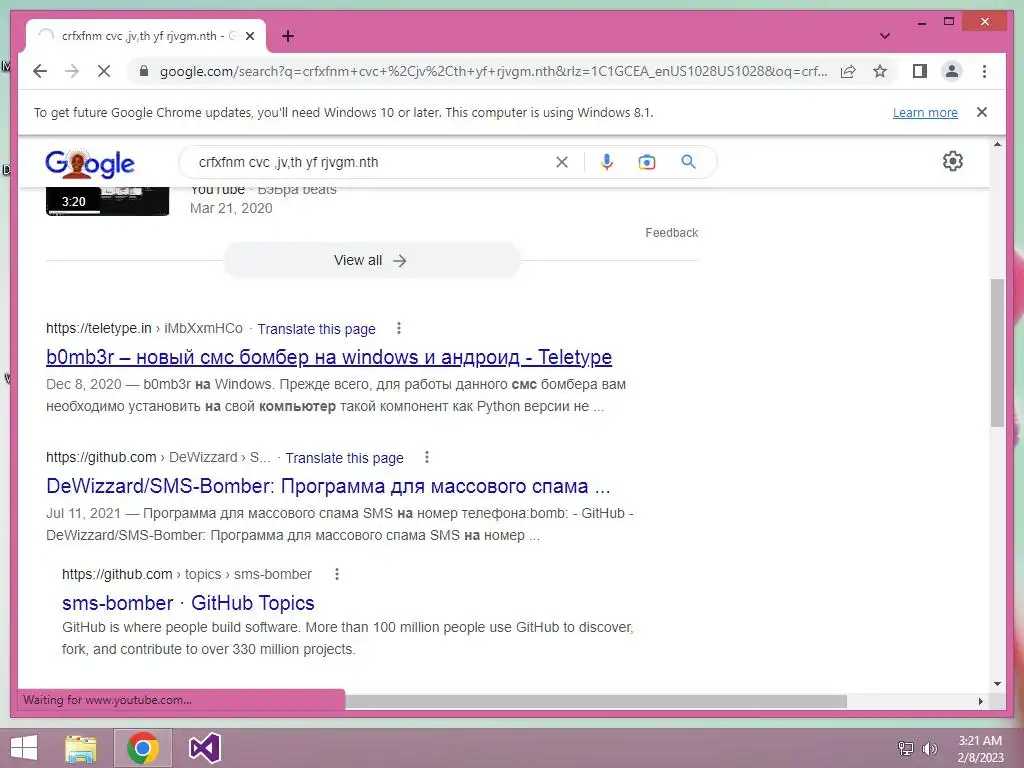Translate the teletype.in result page
Viewport: 1024px width, 768px height.
(316, 329)
